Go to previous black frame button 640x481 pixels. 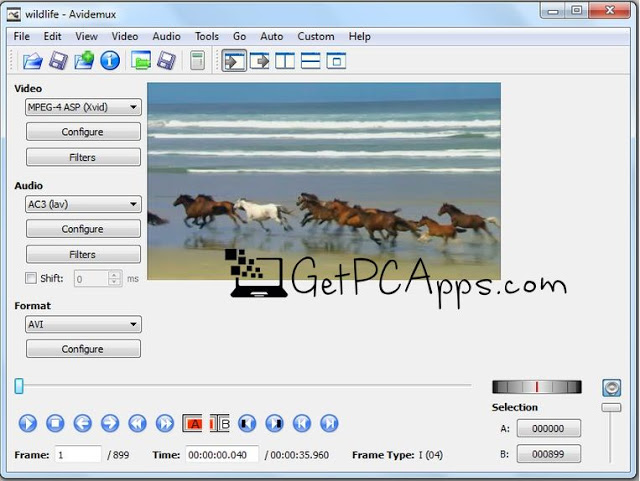pyautogui.click(x=247, y=423)
